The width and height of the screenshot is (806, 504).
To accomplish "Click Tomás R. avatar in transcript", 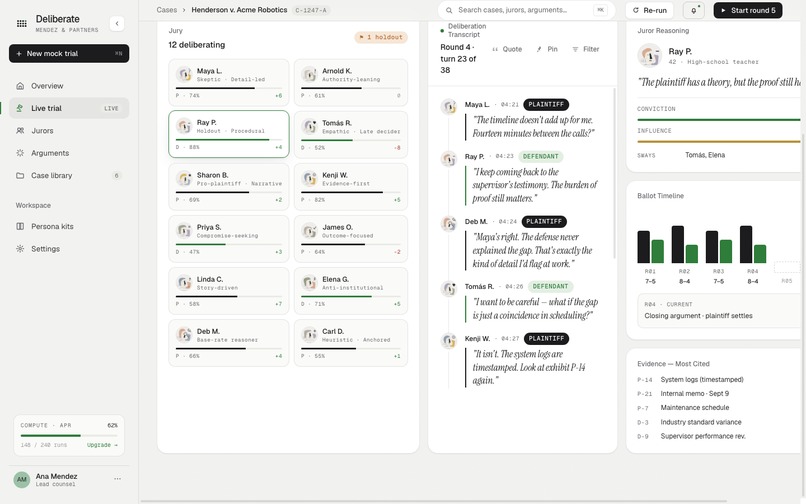I will pos(449,289).
